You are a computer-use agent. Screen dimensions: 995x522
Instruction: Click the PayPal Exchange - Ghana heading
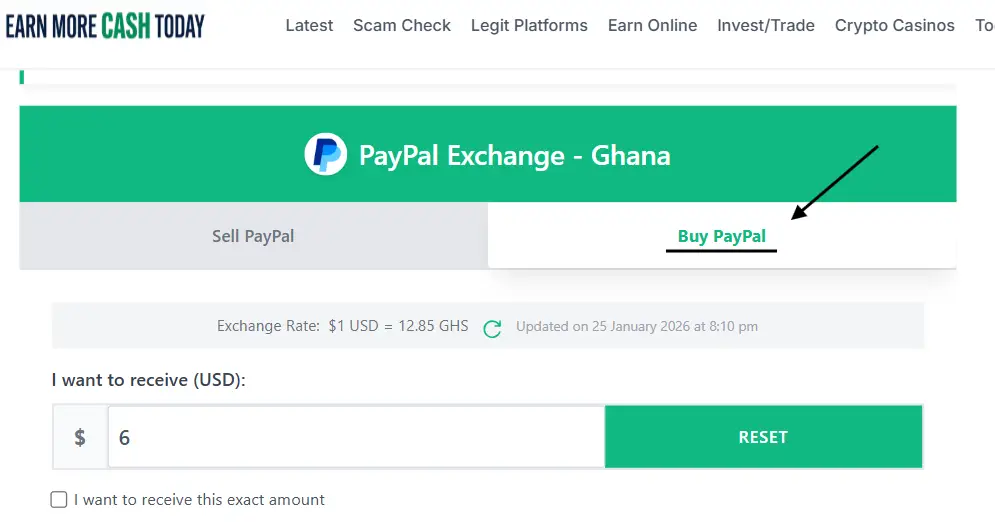514,156
